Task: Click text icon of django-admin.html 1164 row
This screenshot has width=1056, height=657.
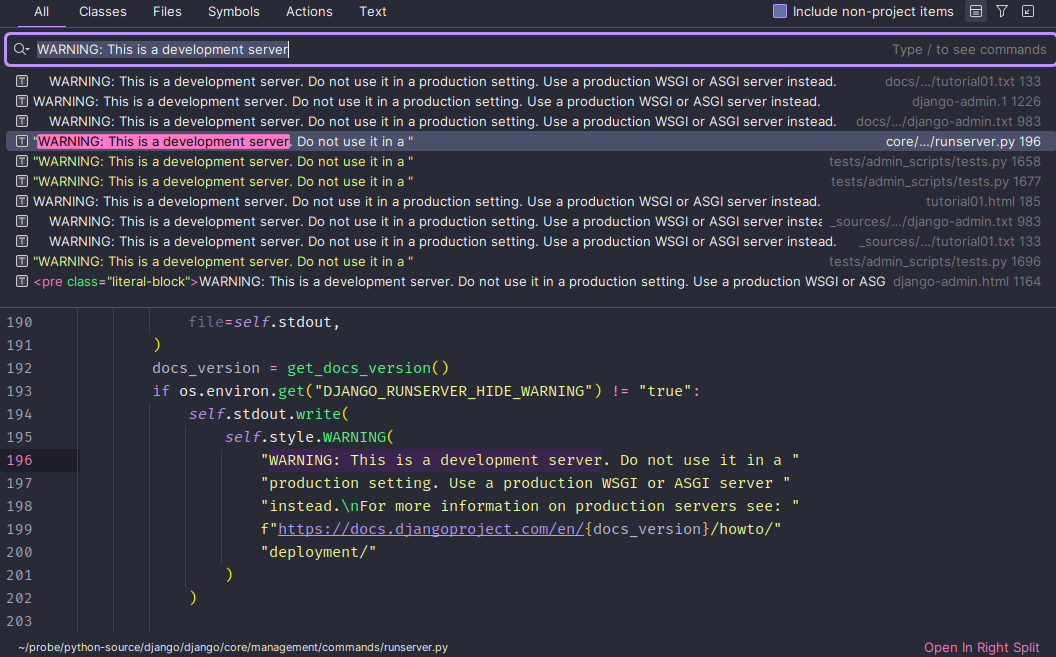Action: (22, 281)
